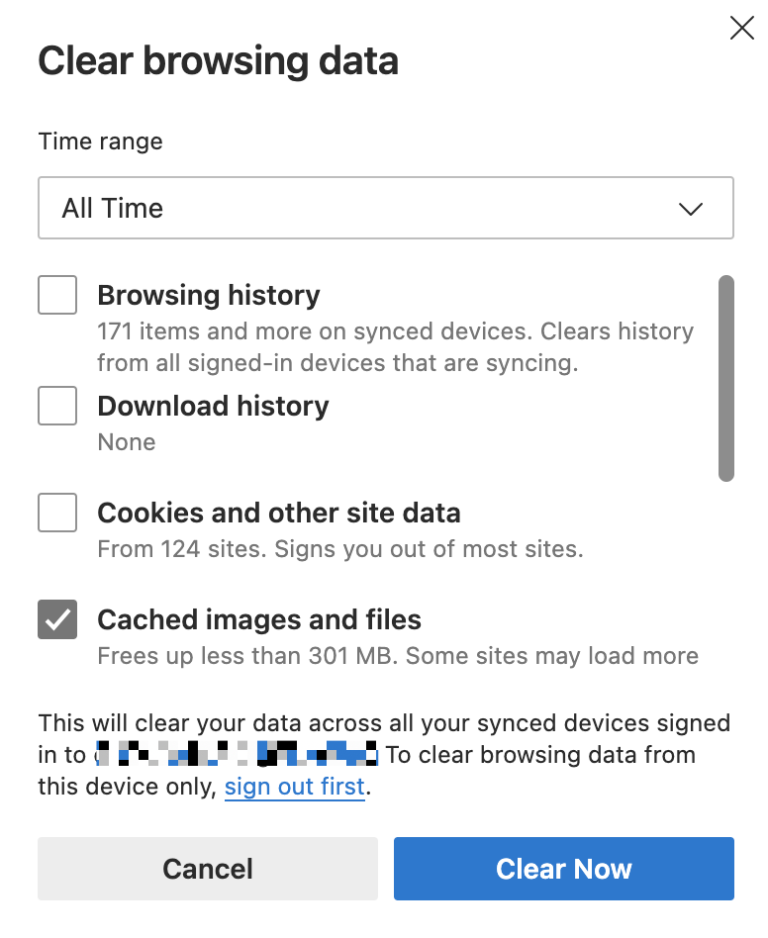The image size is (768, 938).
Task: Close the Clear browsing data dialog
Action: [741, 28]
